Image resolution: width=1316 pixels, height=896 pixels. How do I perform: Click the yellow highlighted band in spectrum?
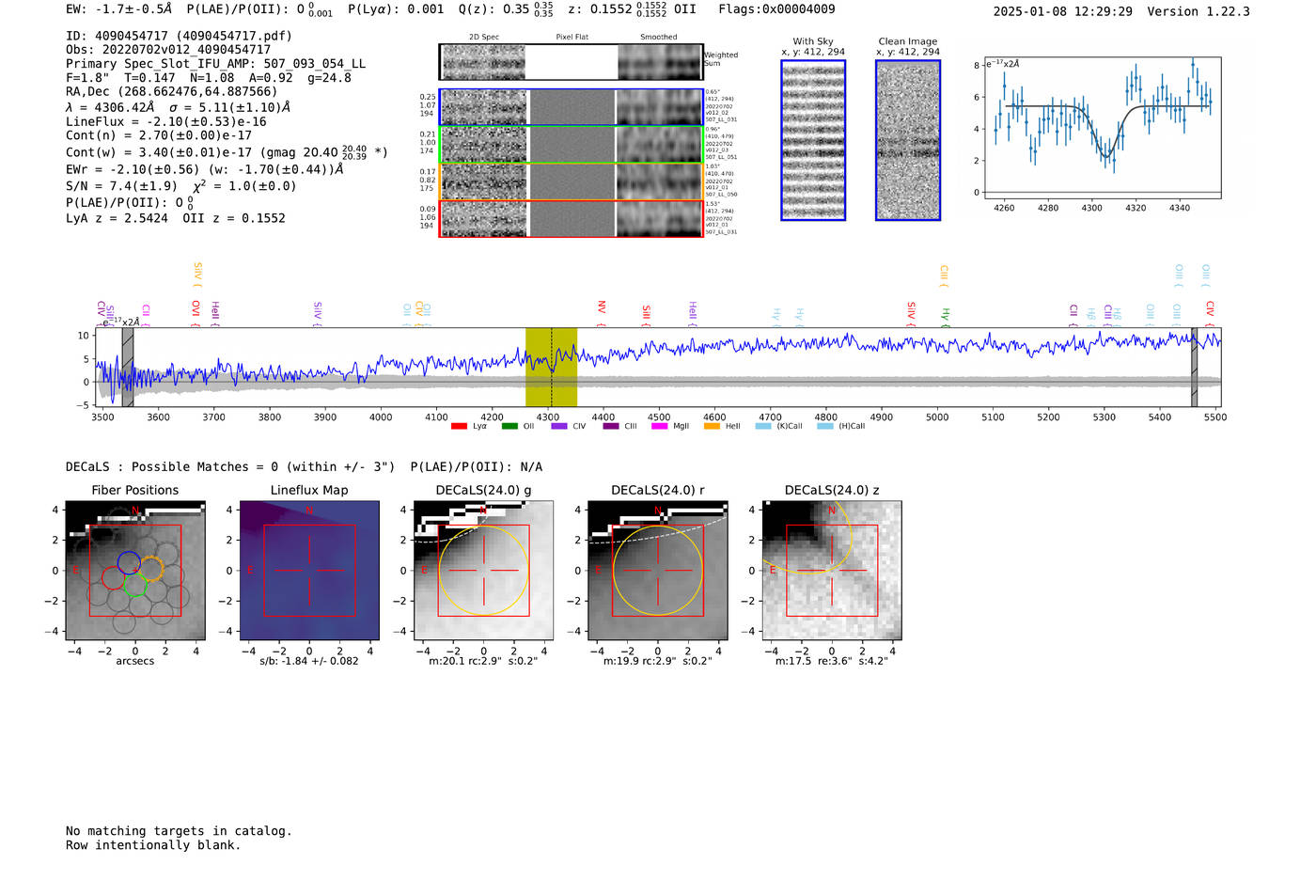point(551,367)
